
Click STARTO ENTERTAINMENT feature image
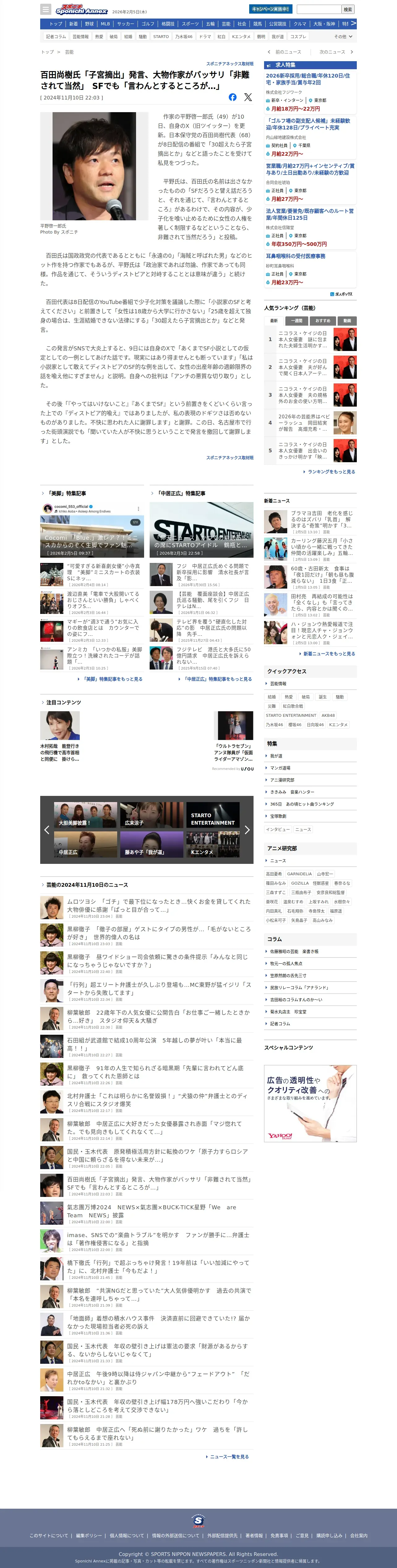coord(202,530)
